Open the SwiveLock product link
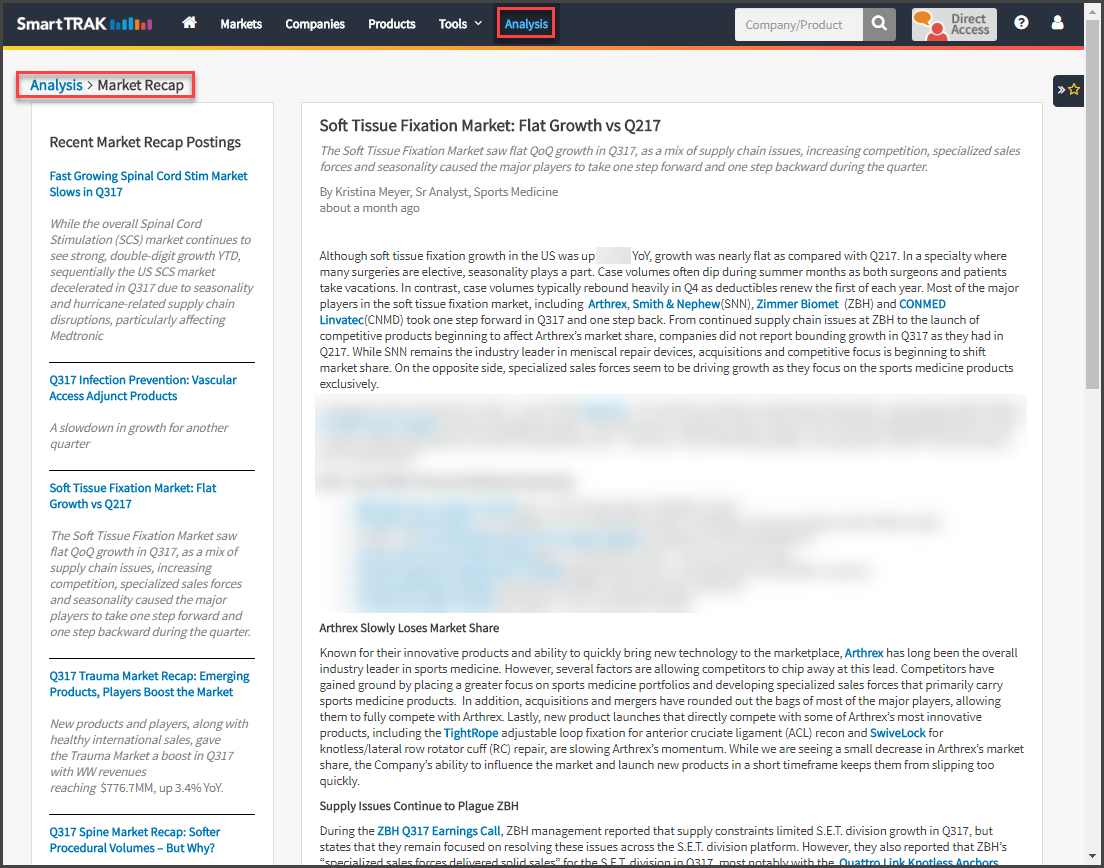The height and width of the screenshot is (868, 1104). pos(898,733)
